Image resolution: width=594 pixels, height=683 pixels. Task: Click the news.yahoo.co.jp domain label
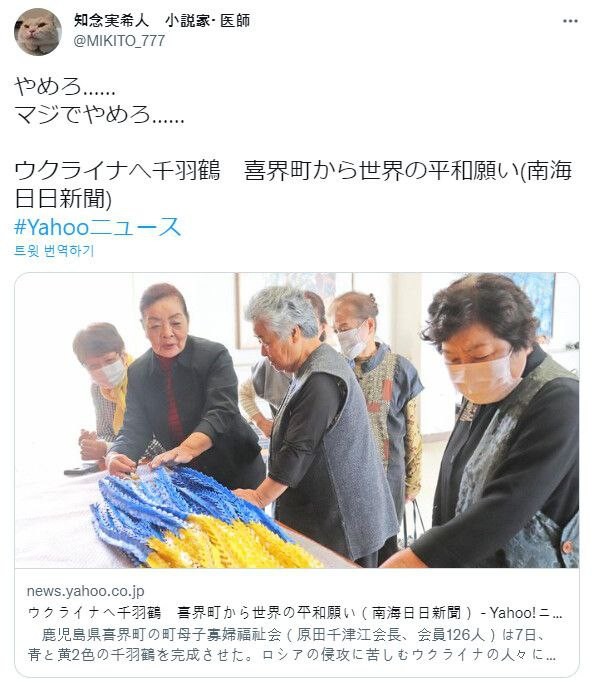pyautogui.click(x=85, y=591)
